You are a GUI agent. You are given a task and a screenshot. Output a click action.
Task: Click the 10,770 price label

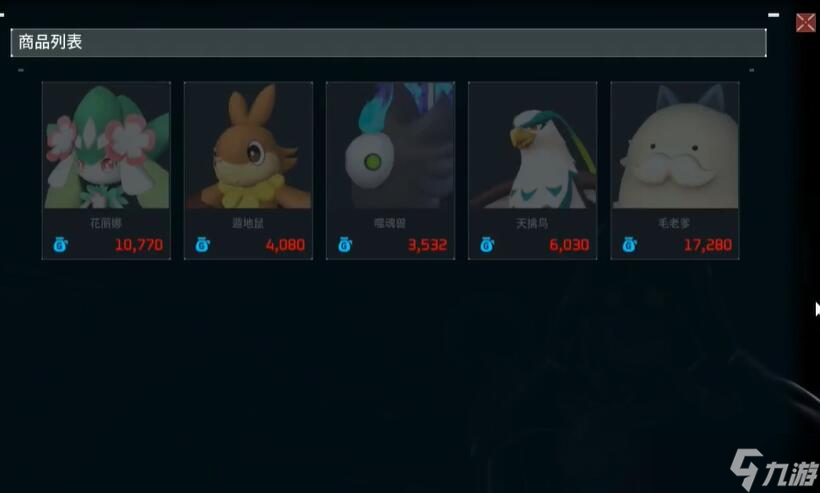[139, 245]
